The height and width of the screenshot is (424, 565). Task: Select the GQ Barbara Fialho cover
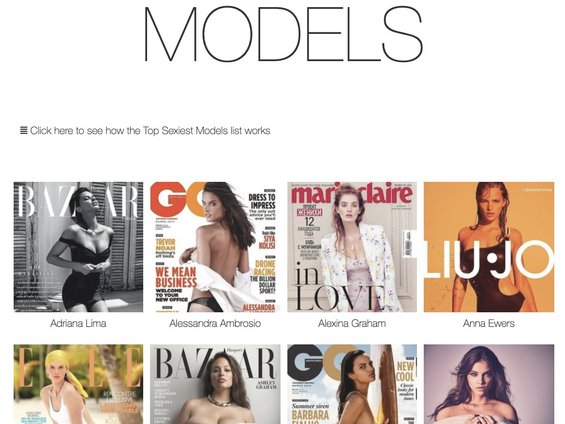click(352, 384)
